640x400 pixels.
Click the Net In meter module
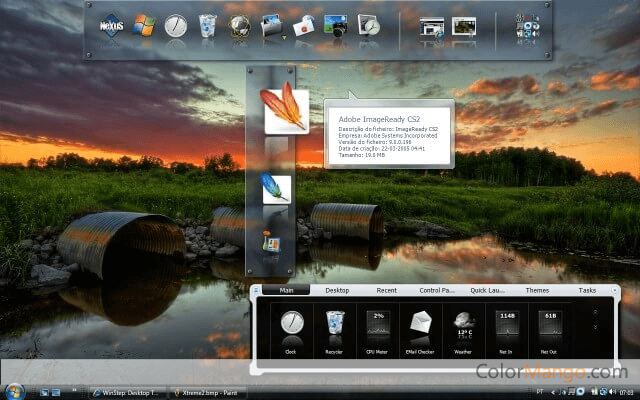(x=507, y=331)
